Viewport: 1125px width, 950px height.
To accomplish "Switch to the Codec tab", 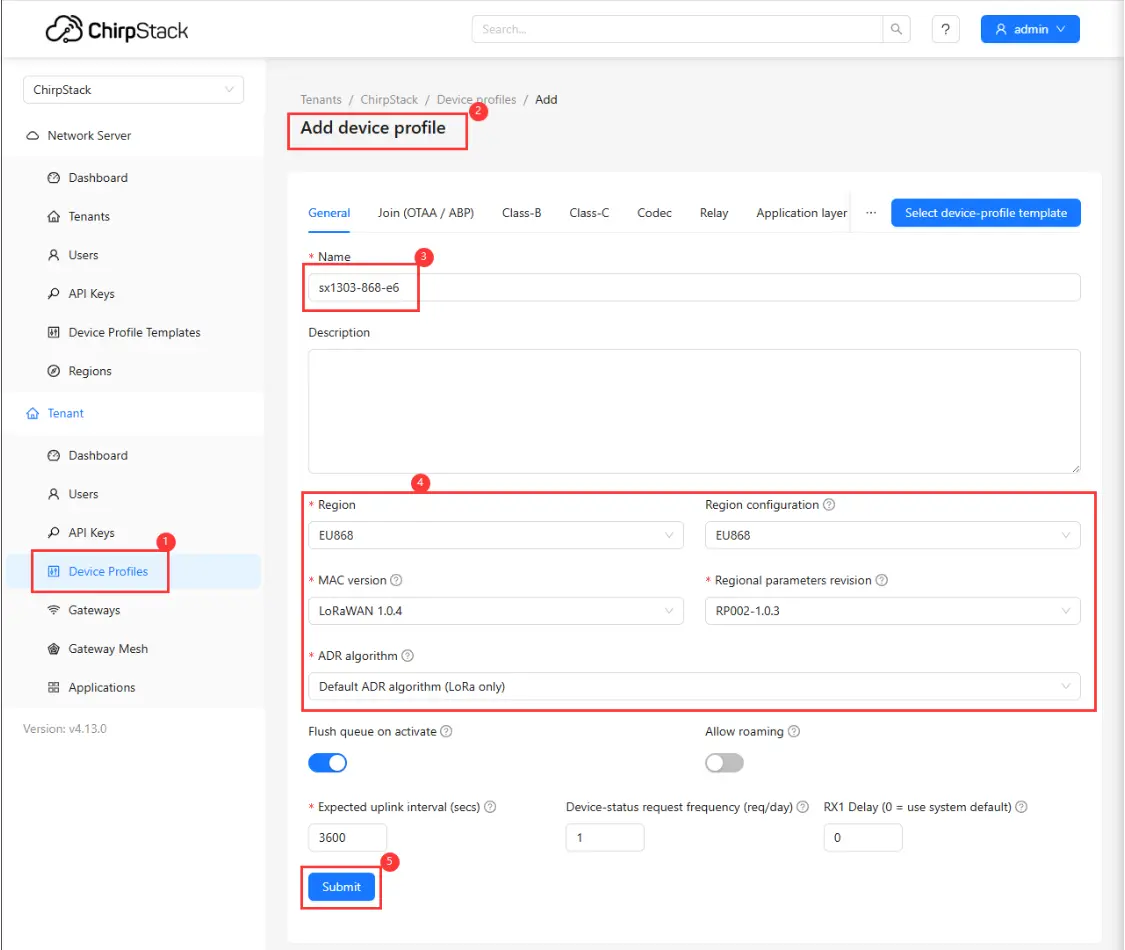I will point(654,213).
